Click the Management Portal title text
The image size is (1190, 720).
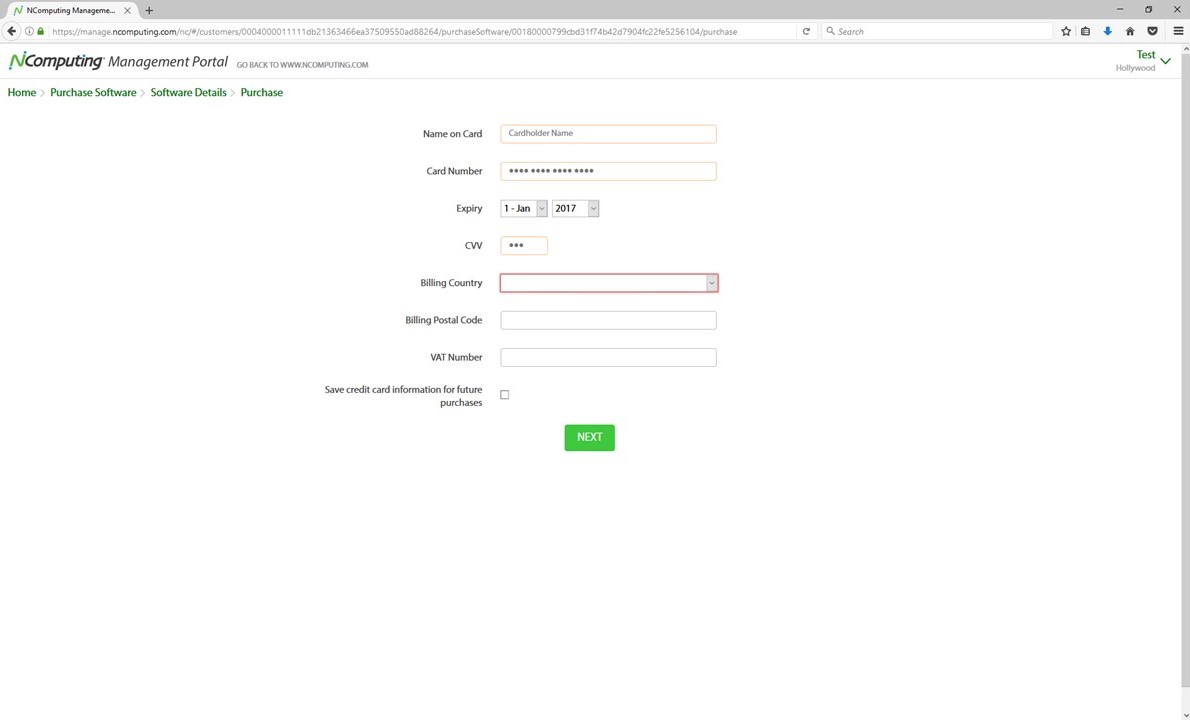click(168, 61)
